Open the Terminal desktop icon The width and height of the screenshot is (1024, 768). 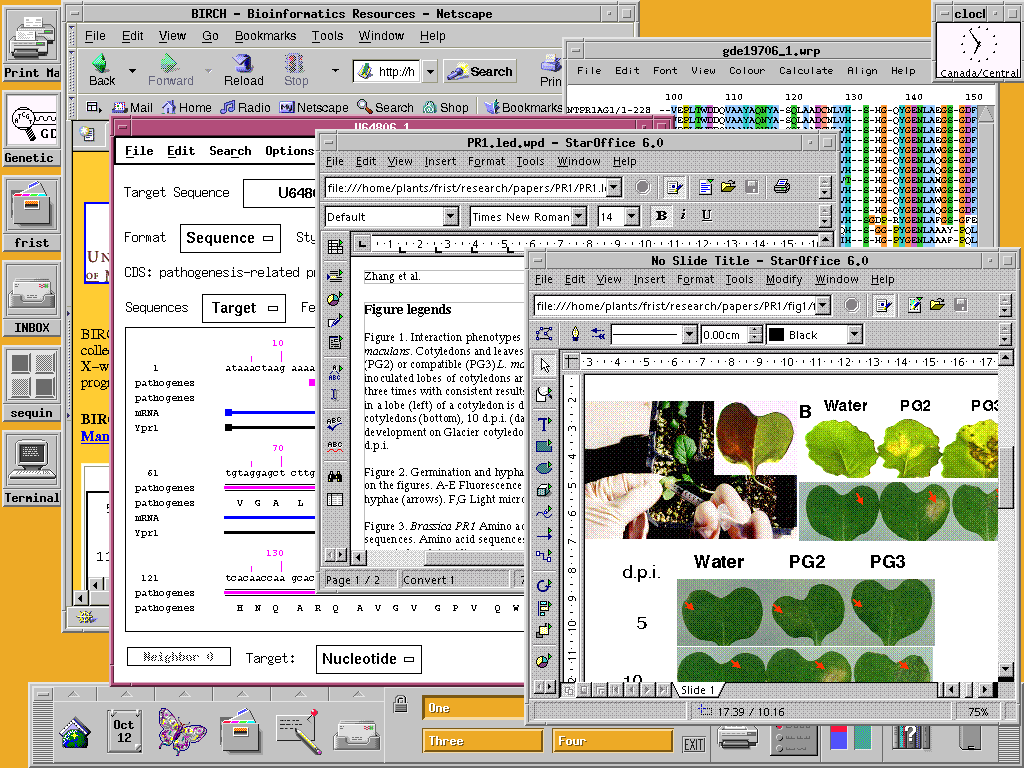point(31,469)
